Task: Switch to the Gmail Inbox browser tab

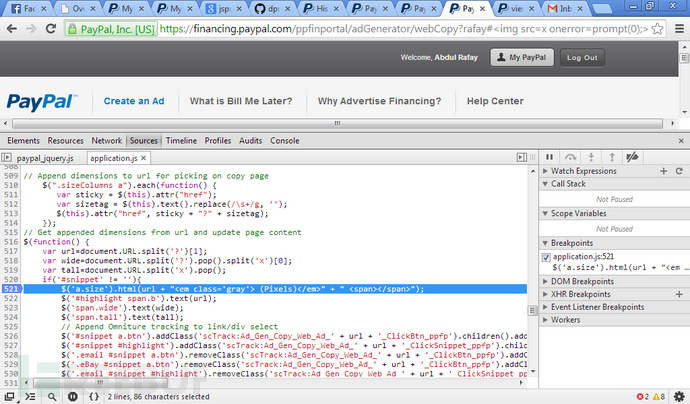Action: pyautogui.click(x=566, y=8)
